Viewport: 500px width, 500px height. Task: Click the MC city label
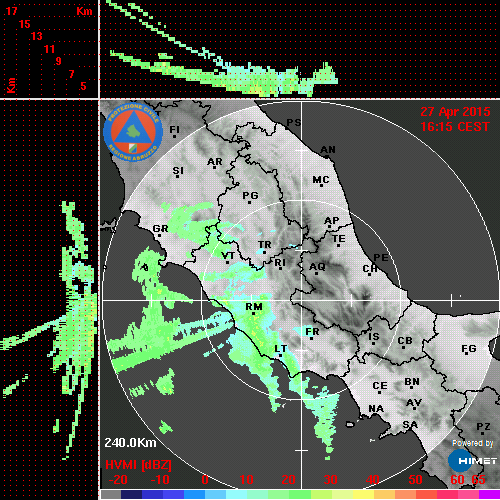tap(321, 180)
